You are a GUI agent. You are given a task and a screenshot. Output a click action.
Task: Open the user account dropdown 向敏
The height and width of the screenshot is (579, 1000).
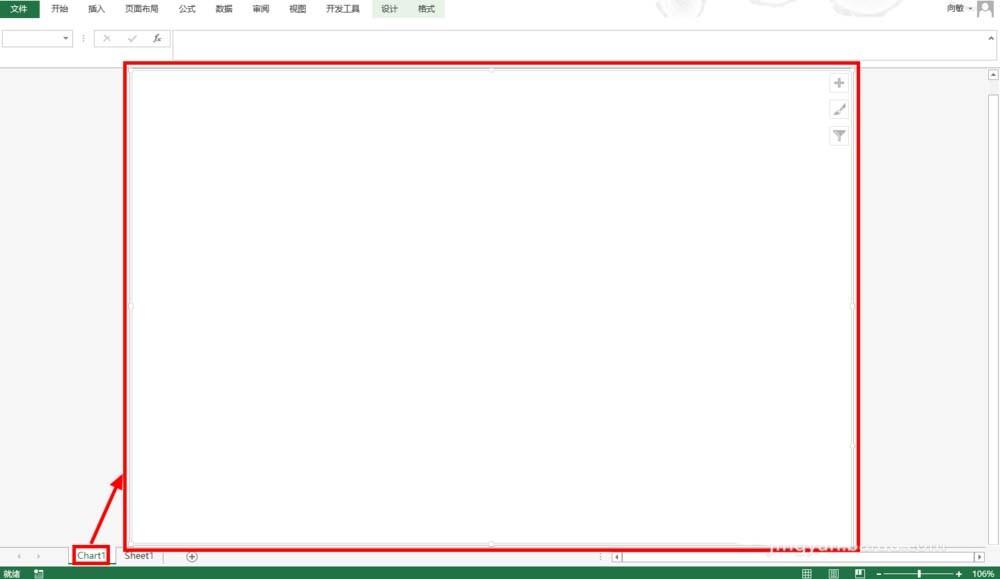[x=958, y=8]
